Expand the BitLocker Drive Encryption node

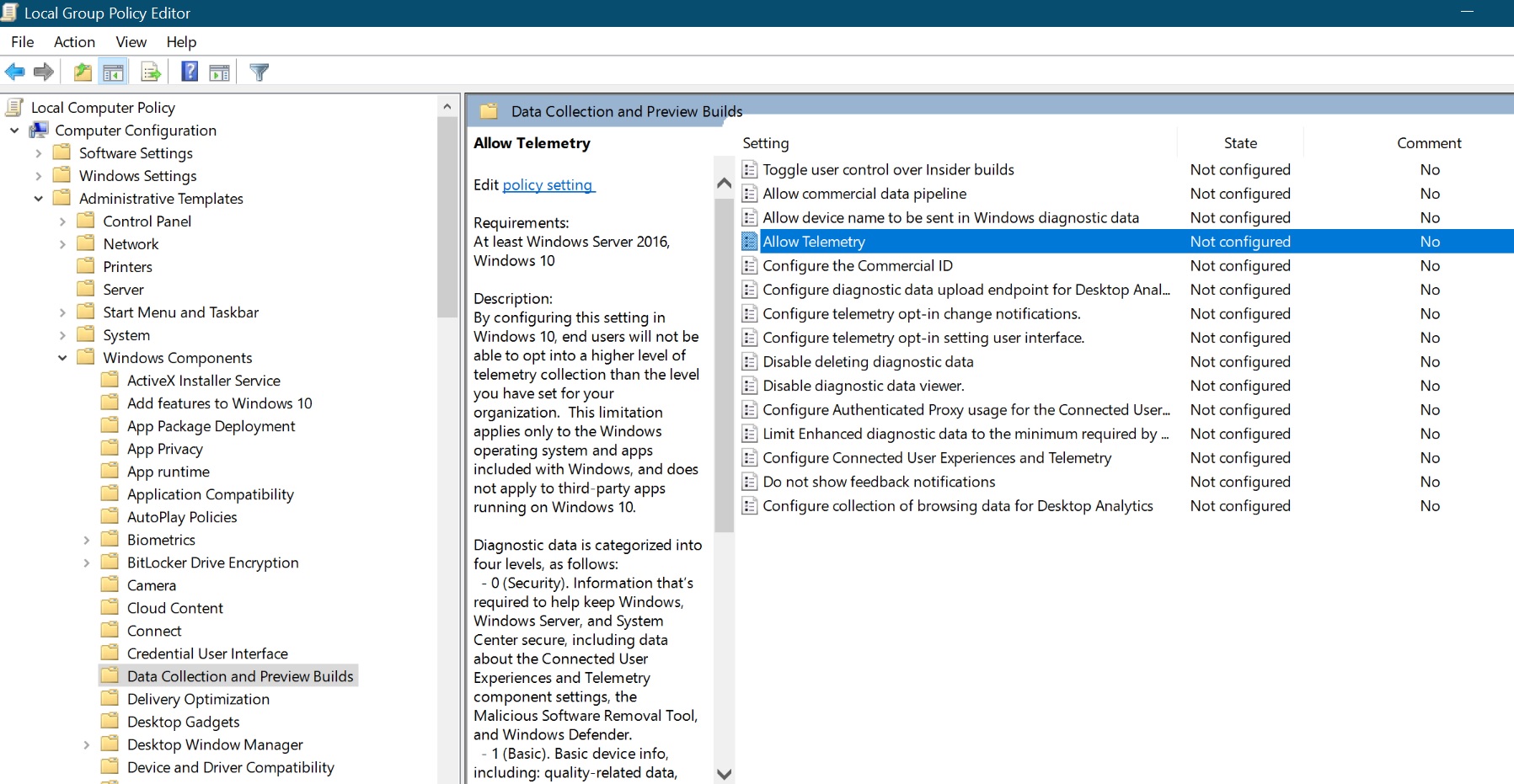pyautogui.click(x=86, y=562)
